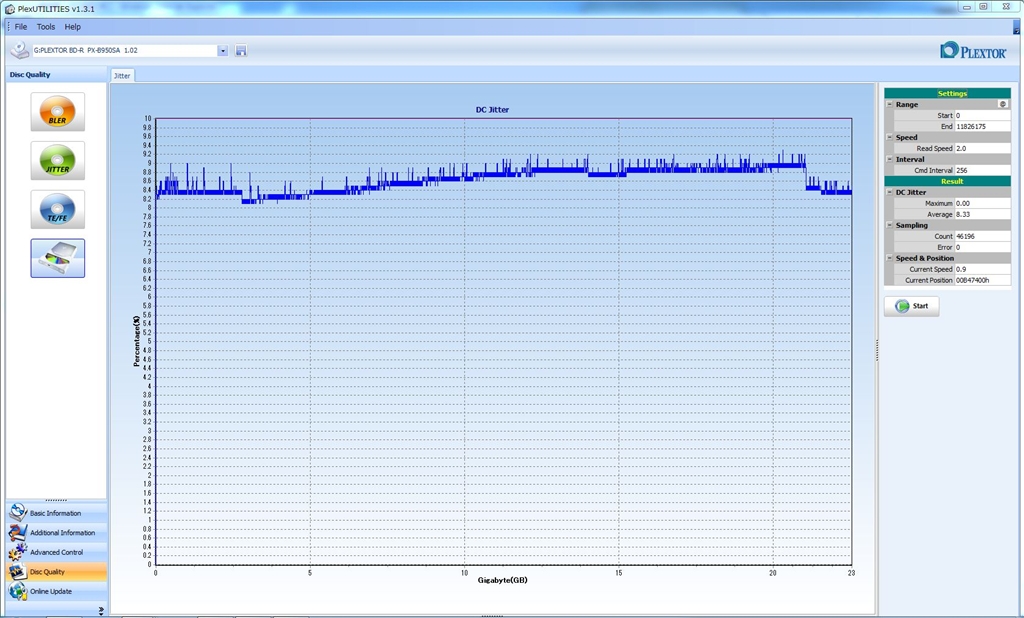Viewport: 1024px width, 618px height.
Task: Open the Tools menu
Action: 46,27
